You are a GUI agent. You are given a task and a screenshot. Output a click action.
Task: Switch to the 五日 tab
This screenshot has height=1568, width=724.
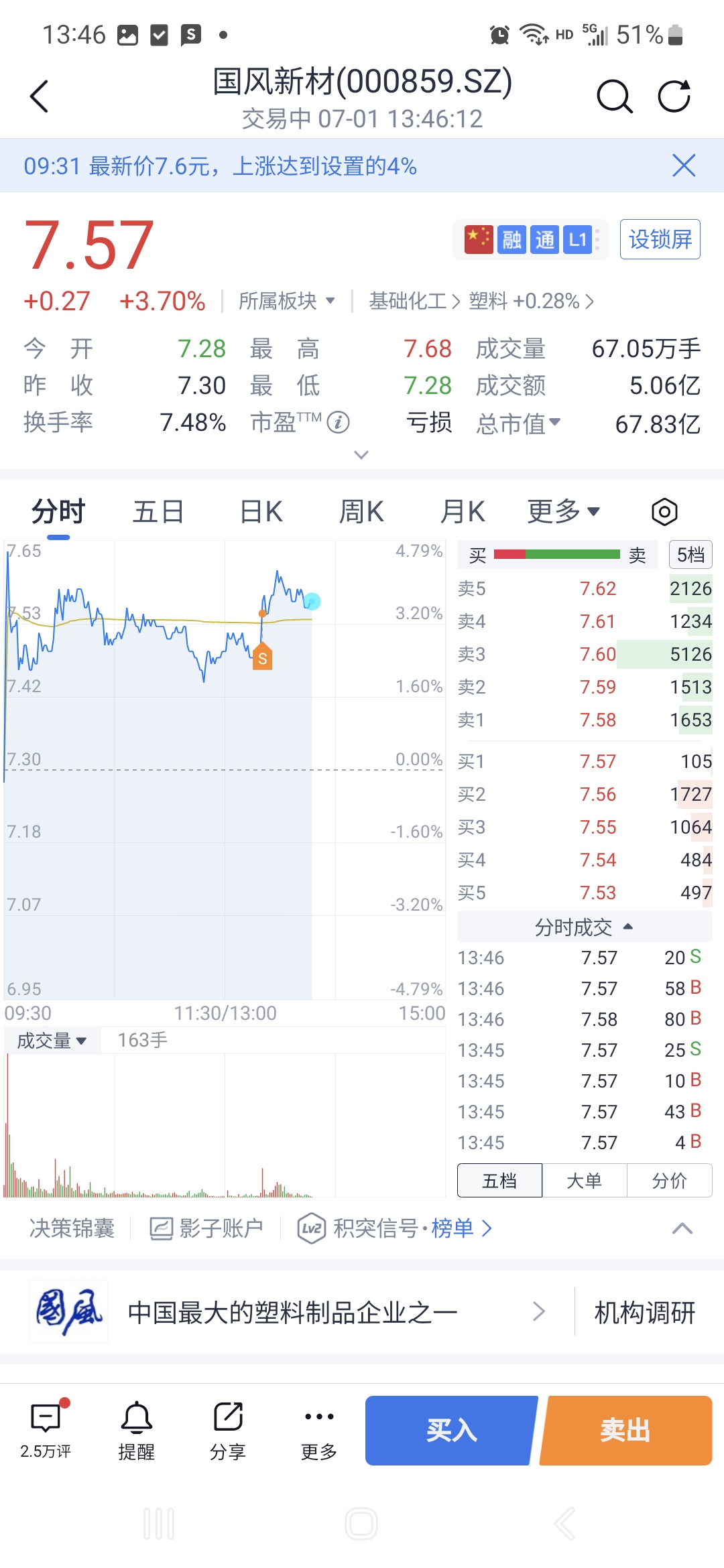158,512
